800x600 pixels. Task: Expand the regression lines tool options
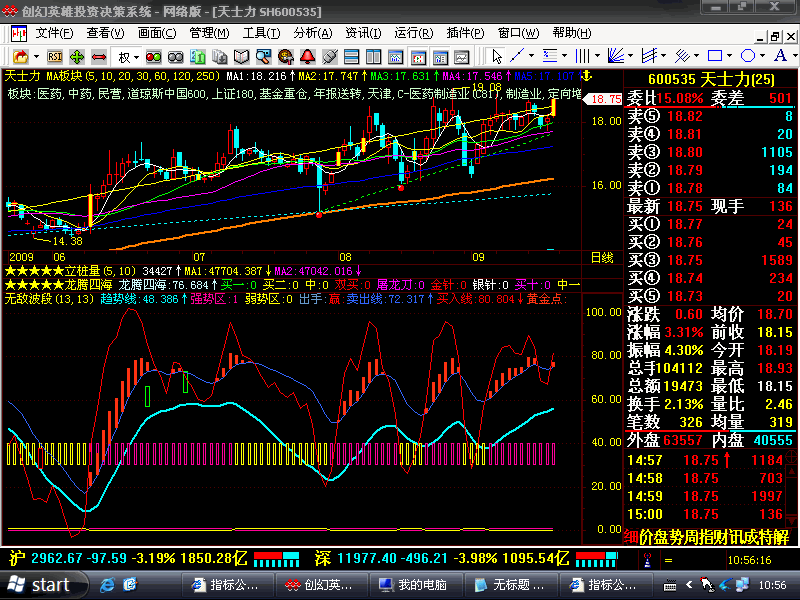[696, 56]
